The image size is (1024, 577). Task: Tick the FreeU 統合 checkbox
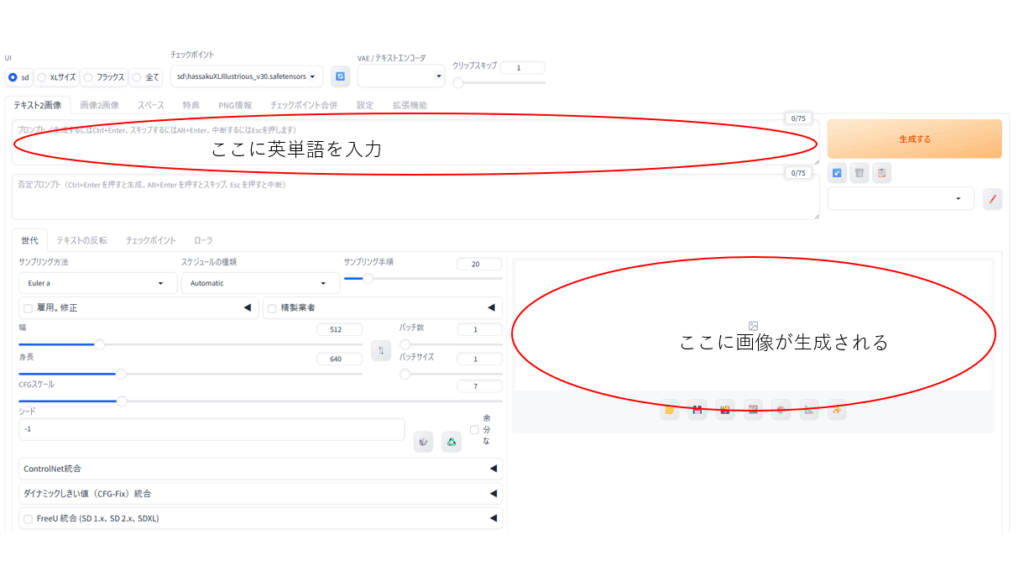click(x=28, y=518)
